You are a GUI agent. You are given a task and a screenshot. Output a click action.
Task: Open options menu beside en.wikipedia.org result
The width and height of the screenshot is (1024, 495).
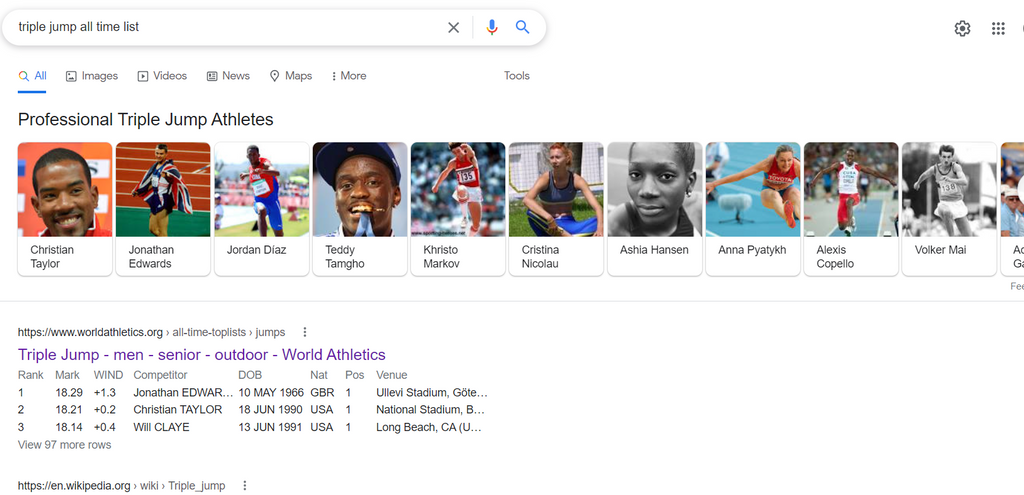point(245,486)
